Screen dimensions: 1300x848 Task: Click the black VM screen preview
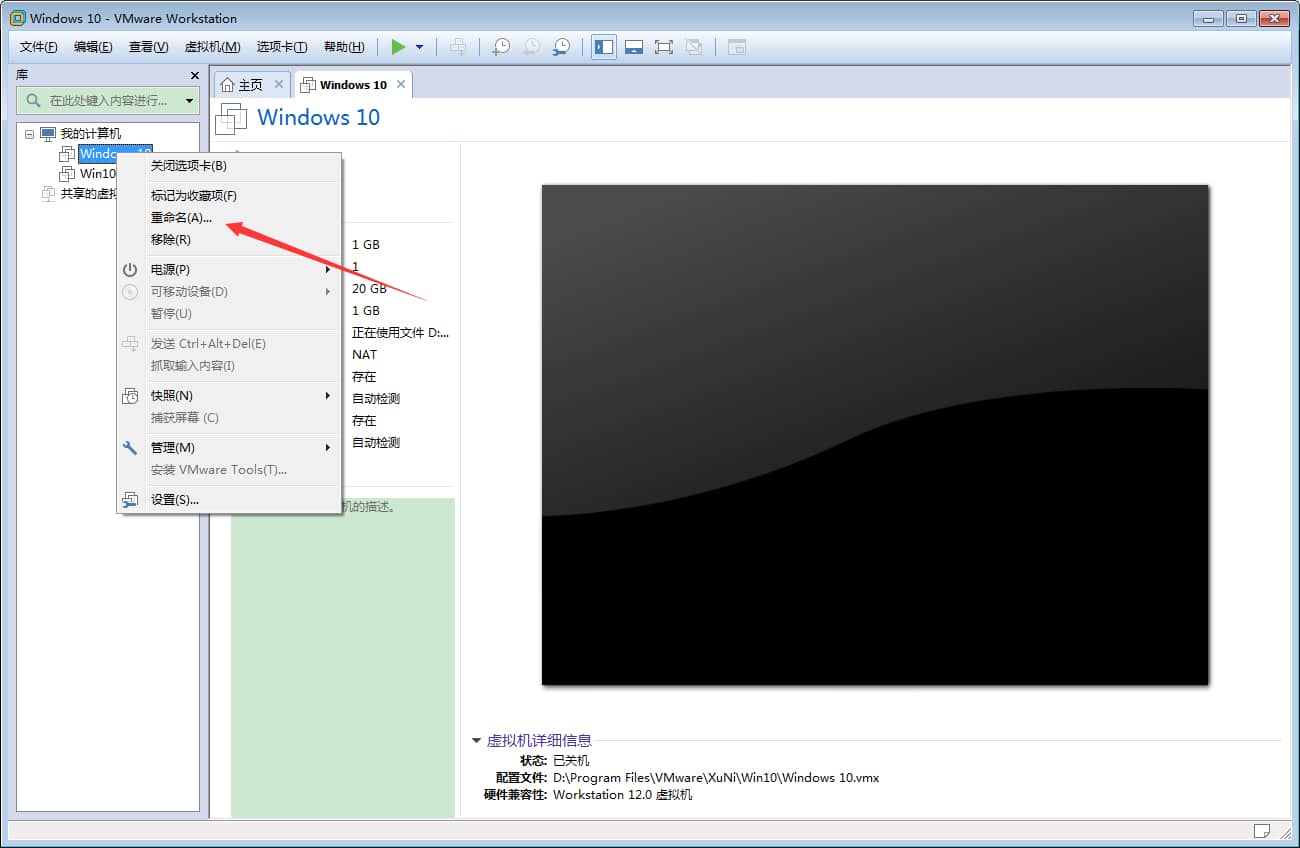[x=875, y=435]
